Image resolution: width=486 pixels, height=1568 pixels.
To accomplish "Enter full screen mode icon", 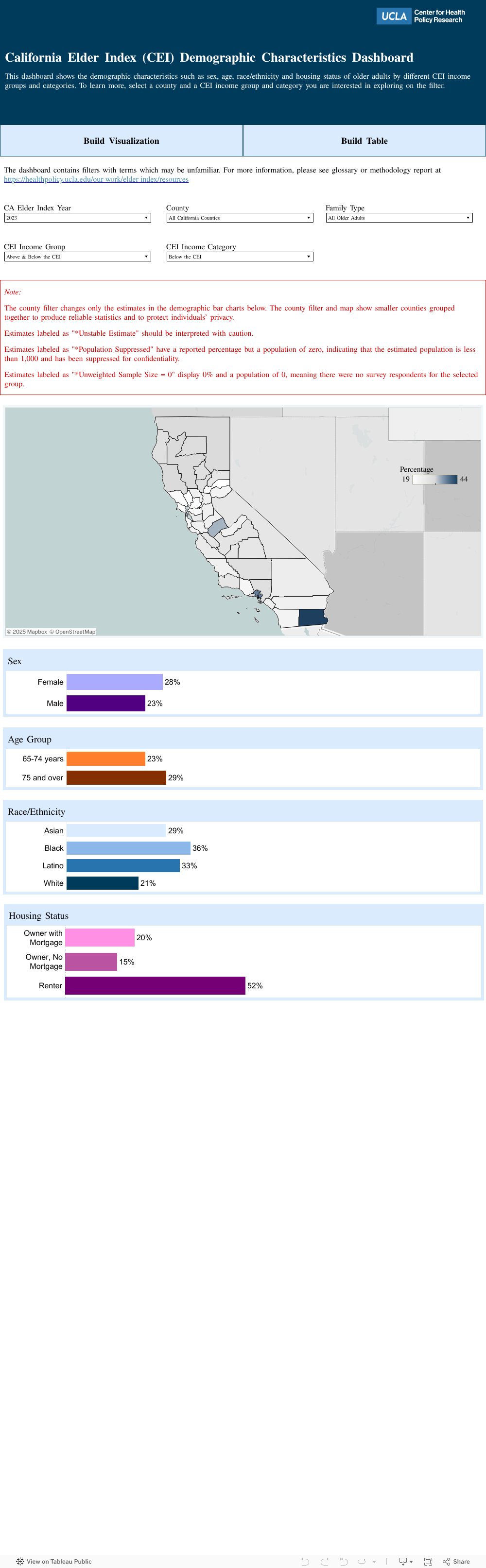I will point(428,1561).
